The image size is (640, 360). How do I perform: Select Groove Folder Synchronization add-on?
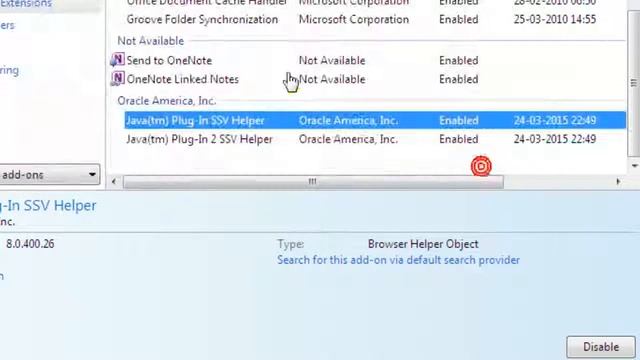point(367,19)
